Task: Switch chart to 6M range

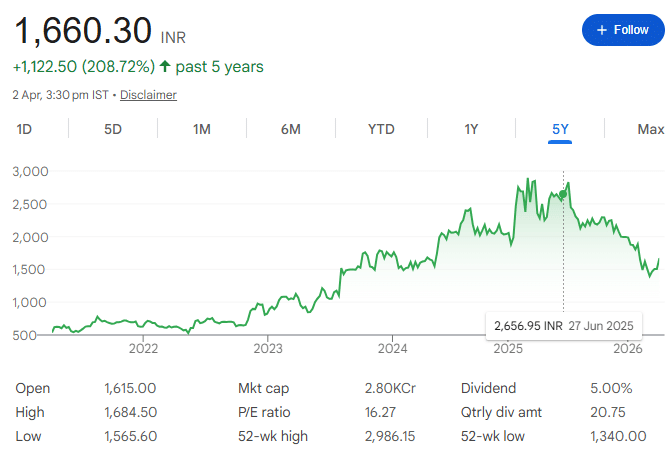Action: pyautogui.click(x=291, y=129)
